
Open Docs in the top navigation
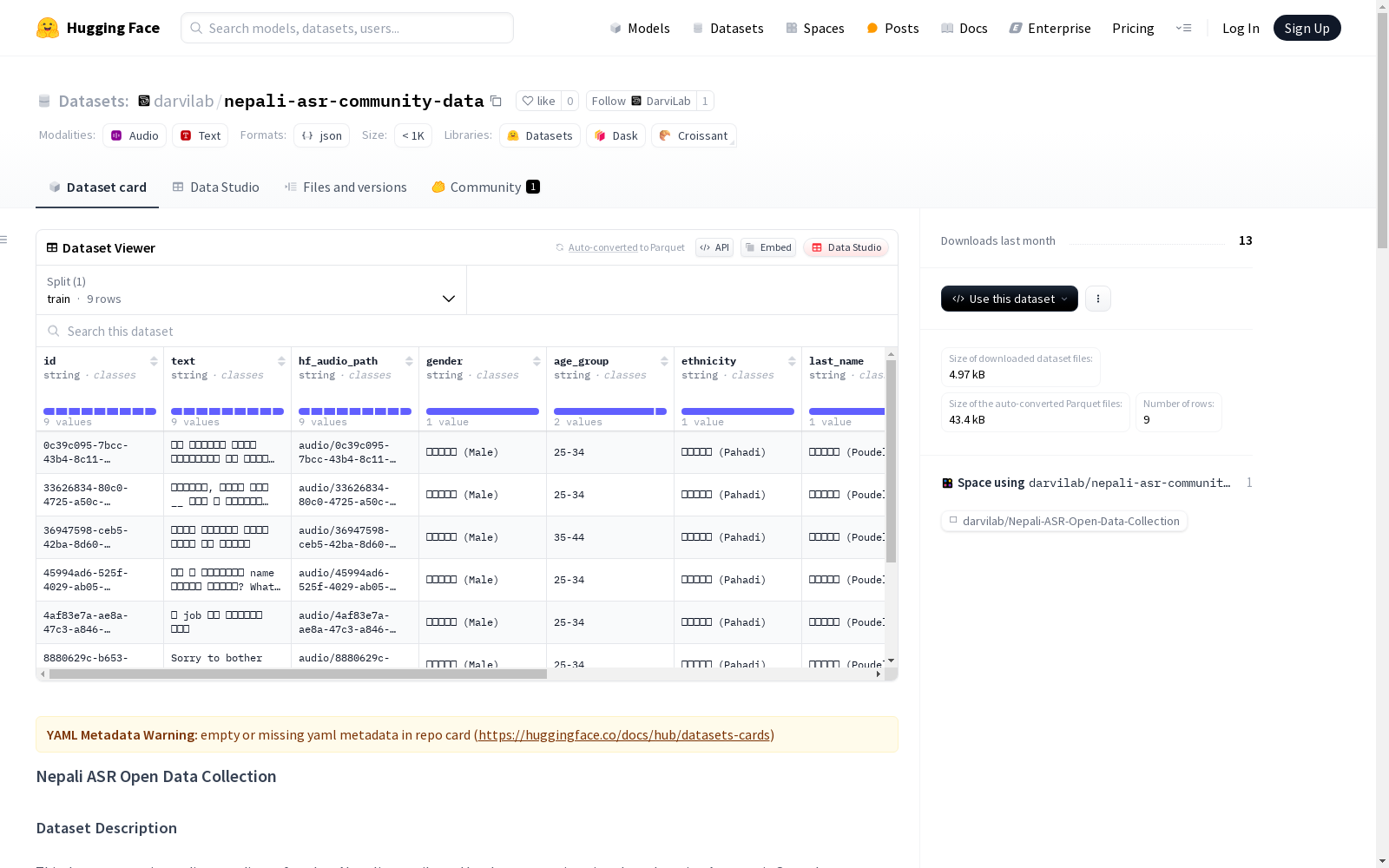pos(964,28)
